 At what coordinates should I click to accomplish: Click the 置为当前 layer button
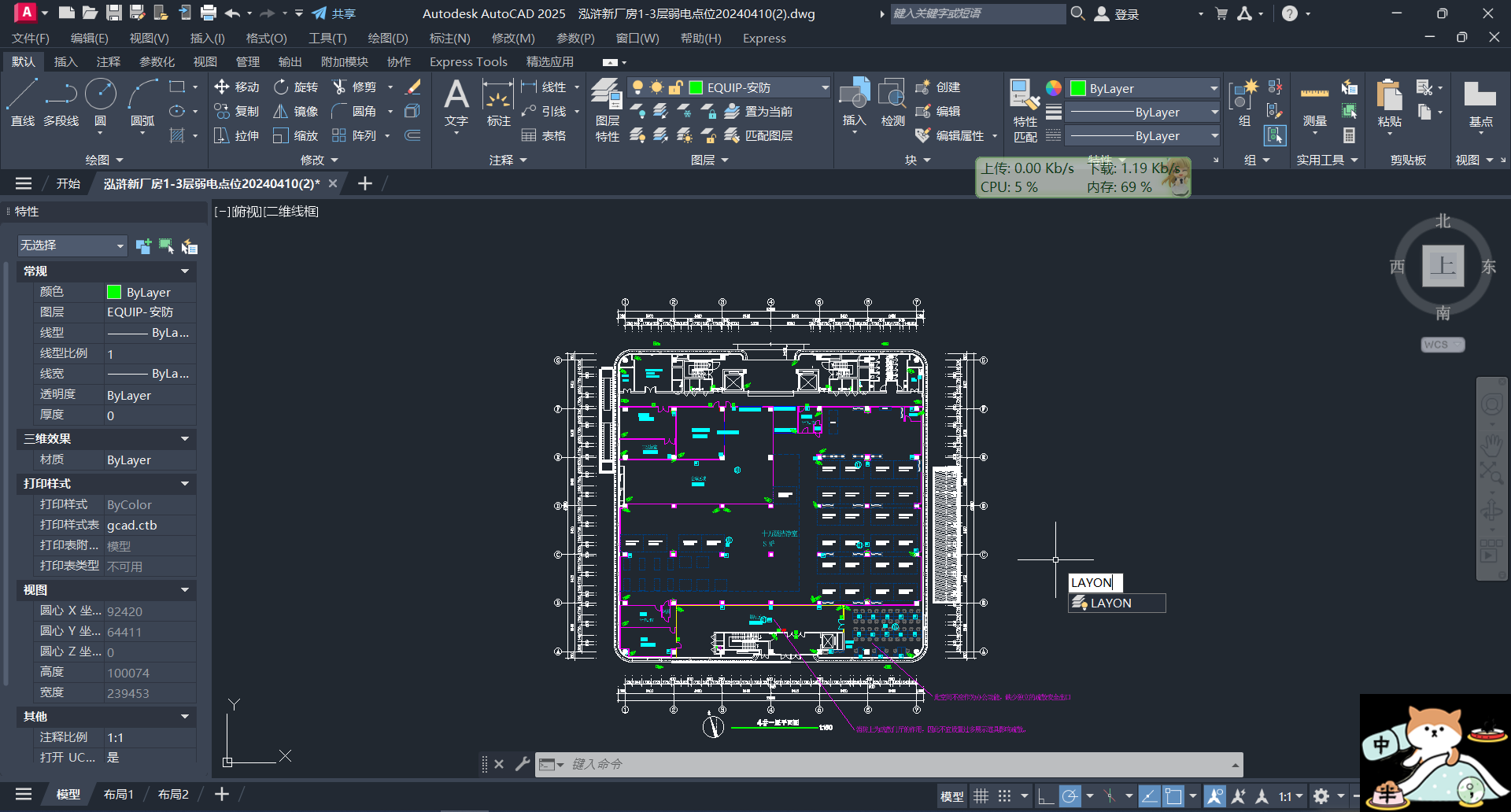pyautogui.click(x=759, y=111)
